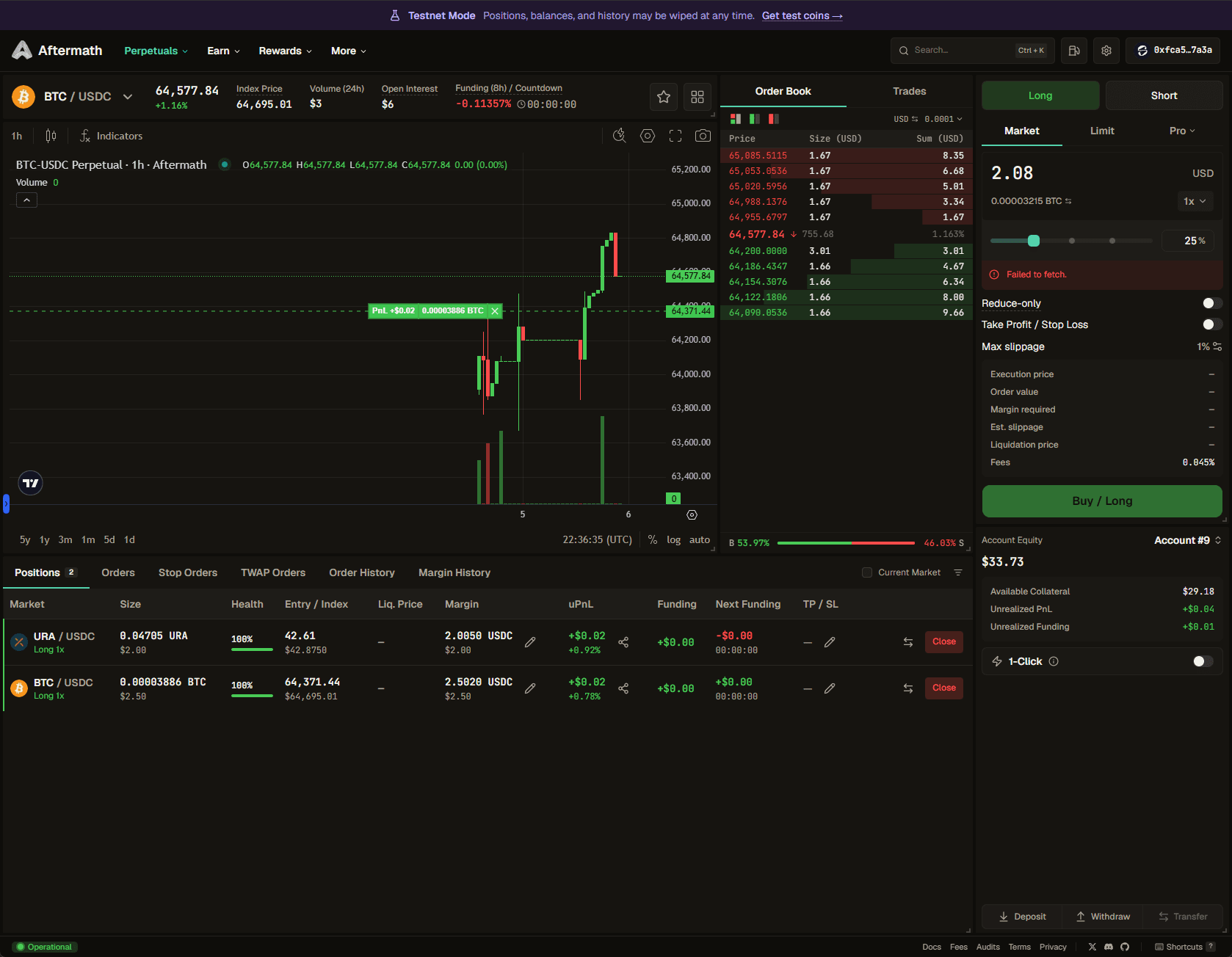Click the Search input field
The width and height of the screenshot is (1232, 957).
coord(972,51)
